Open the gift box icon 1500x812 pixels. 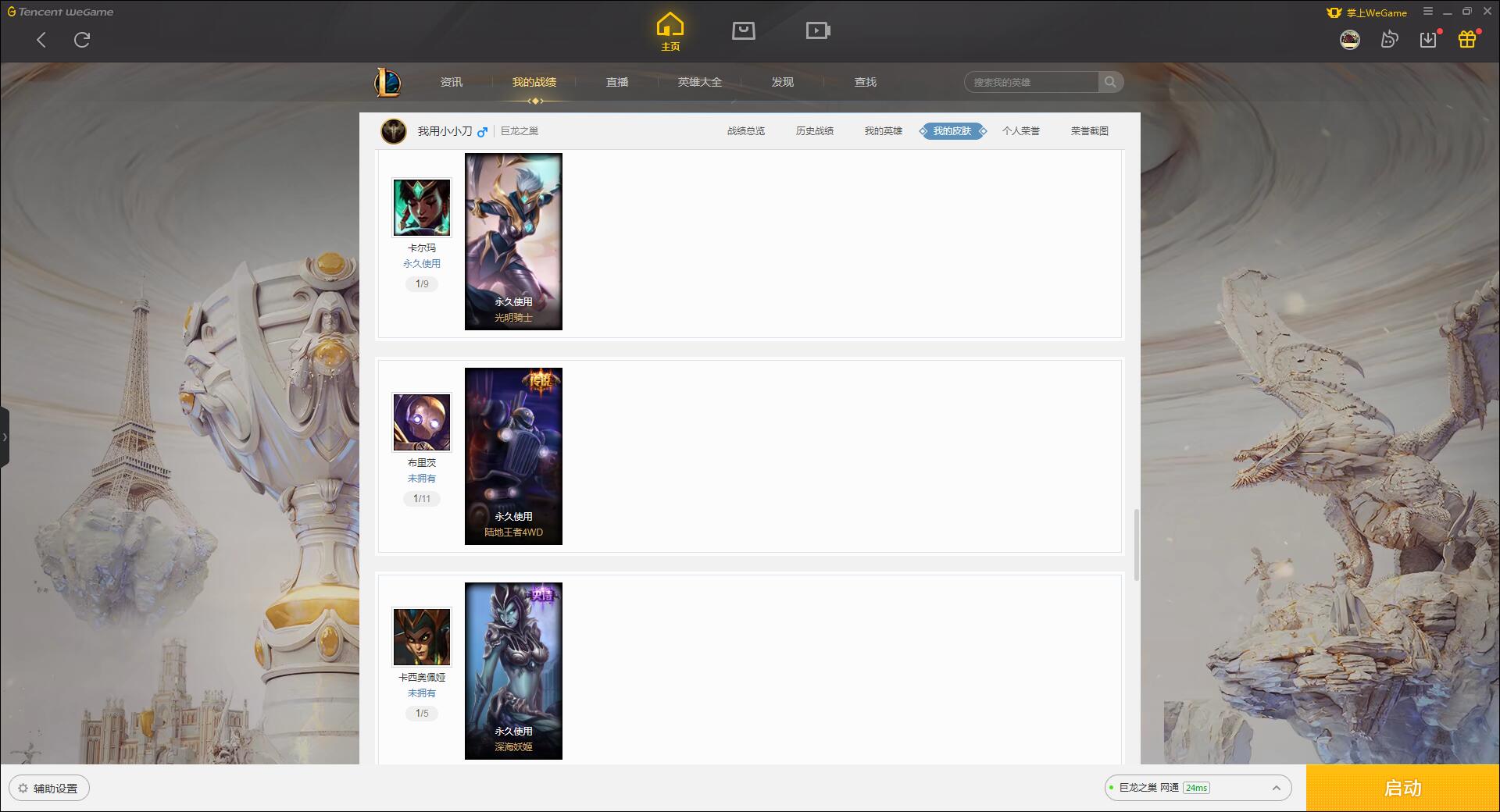[x=1467, y=40]
